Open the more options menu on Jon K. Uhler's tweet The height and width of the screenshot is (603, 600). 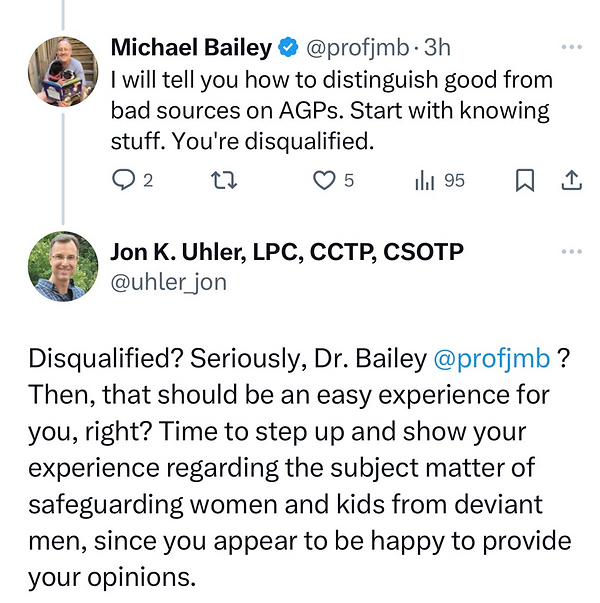[x=571, y=253]
